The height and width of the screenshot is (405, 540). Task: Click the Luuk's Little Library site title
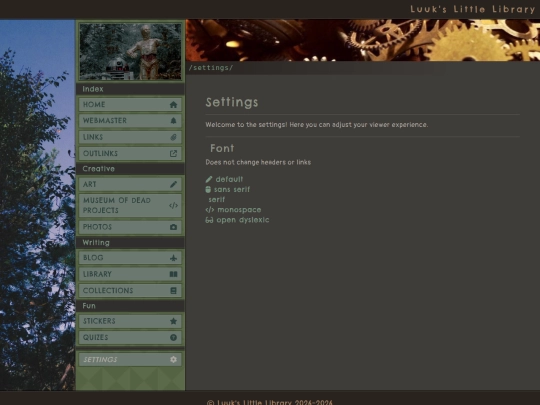point(472,9)
